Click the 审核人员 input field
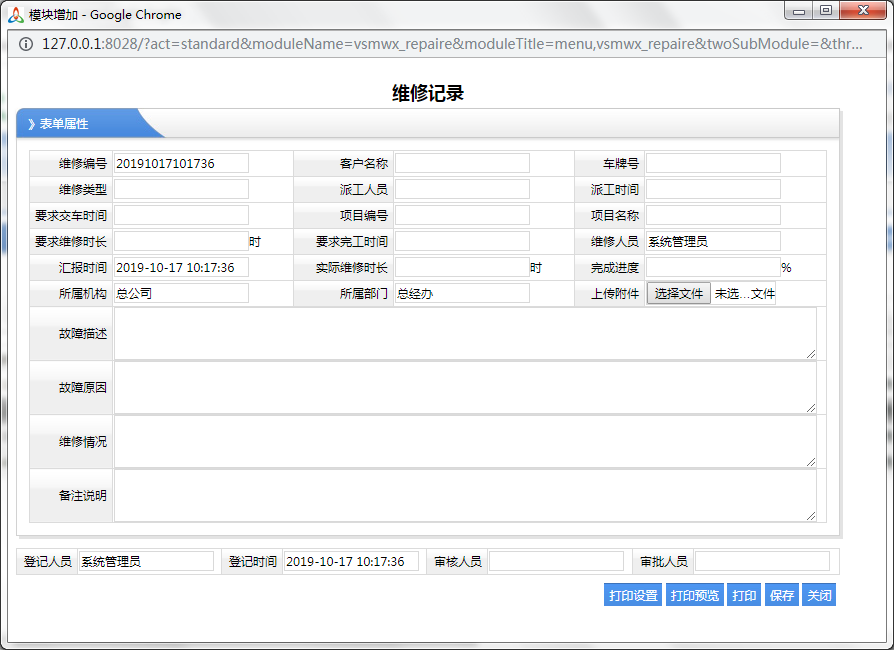Screen dimensions: 894x650 (x=556, y=562)
